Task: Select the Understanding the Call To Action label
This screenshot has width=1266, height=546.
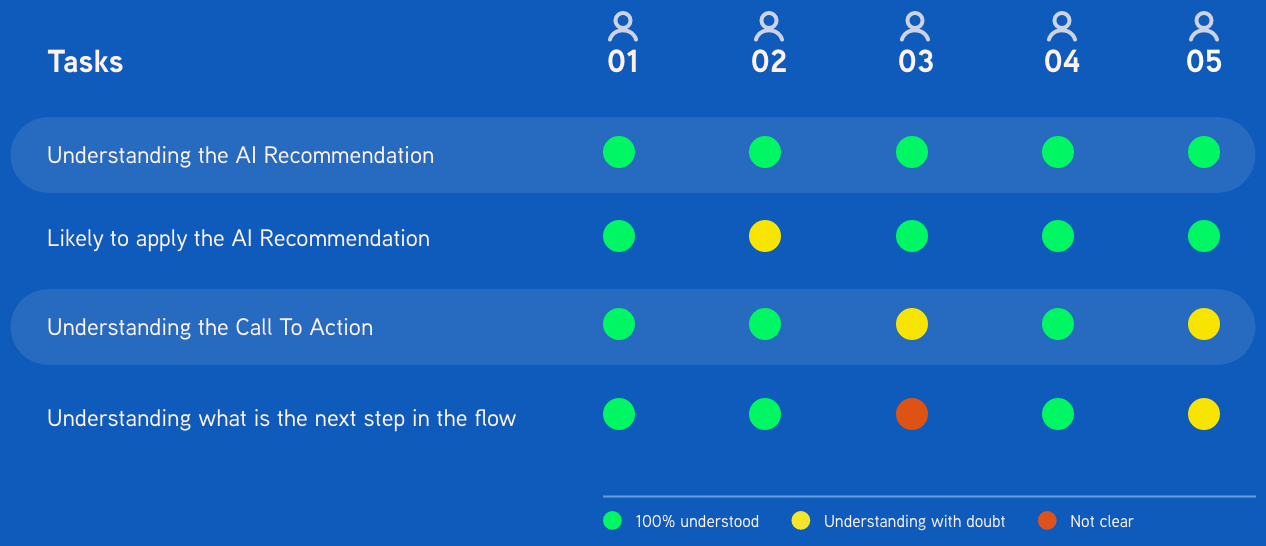Action: click(210, 327)
